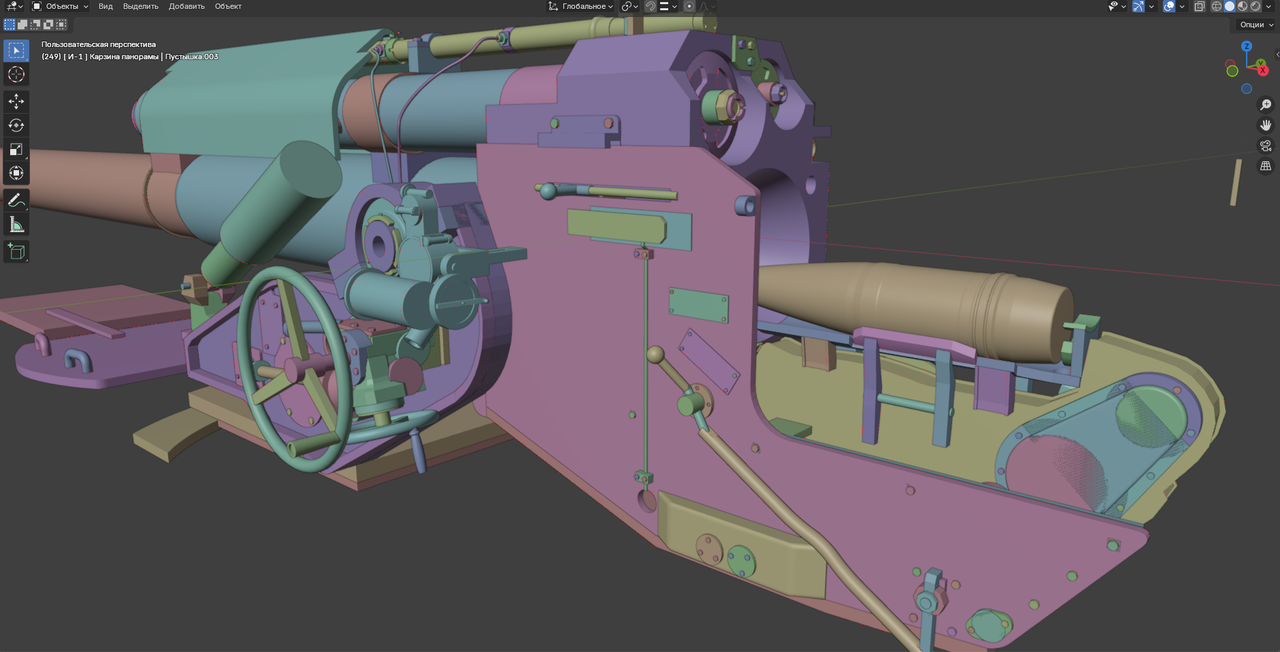
Task: Click the "Пользовательская перспектива" viewport label
Action: click(98, 44)
